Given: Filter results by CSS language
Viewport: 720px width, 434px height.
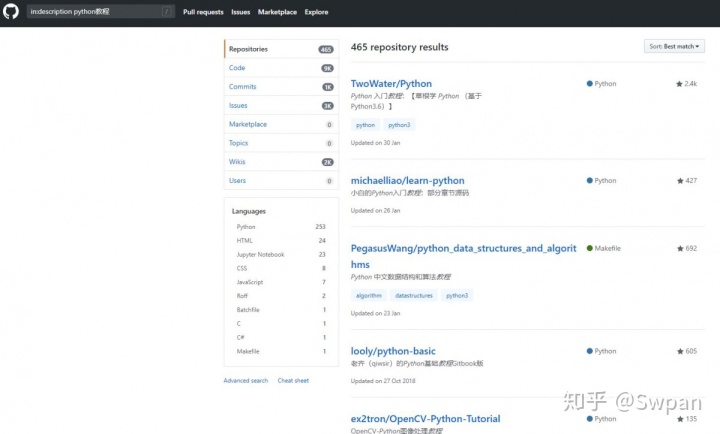Looking at the screenshot, I should (x=281, y=268).
